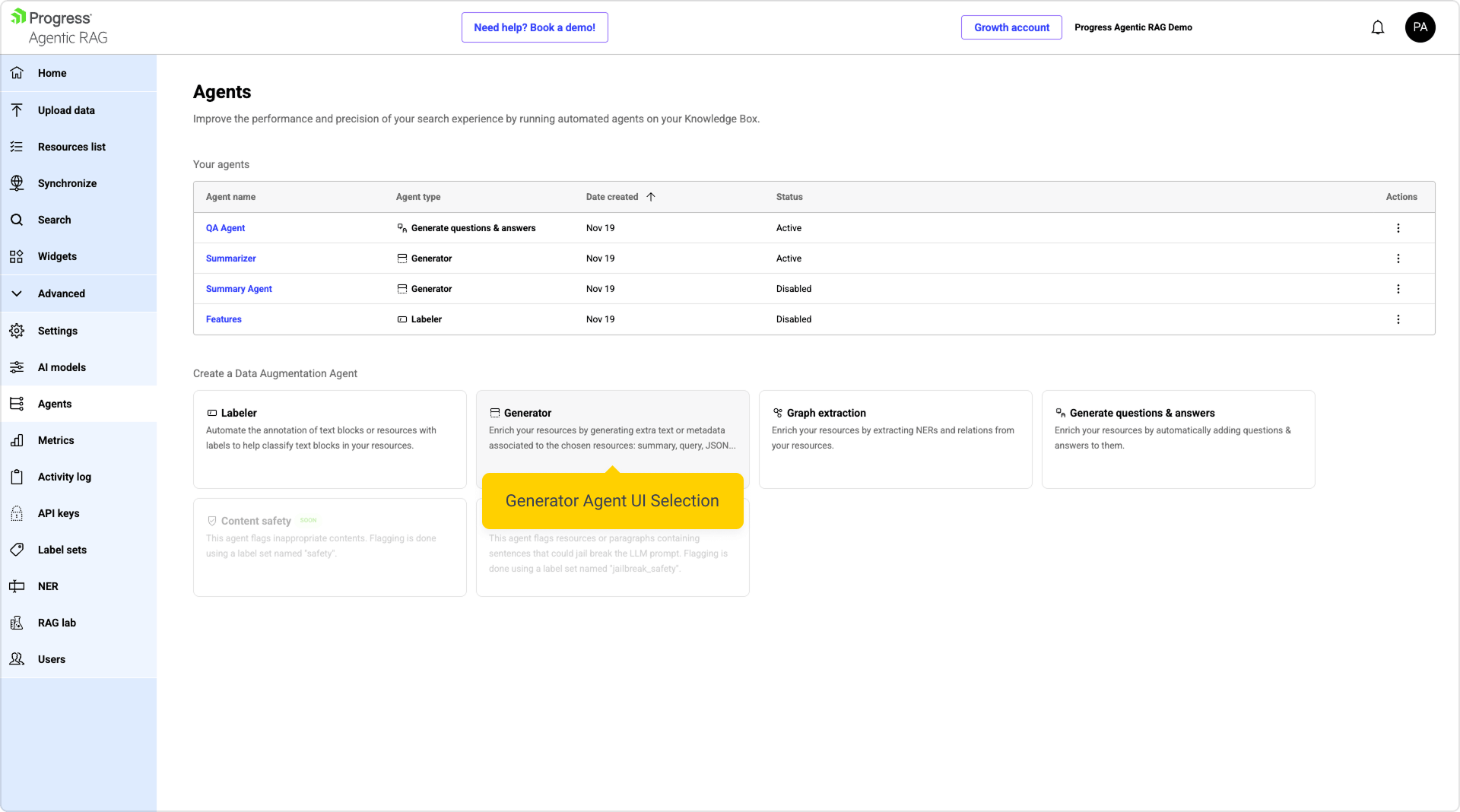Sort agents by Date created arrow
The image size is (1460, 812).
click(x=651, y=197)
